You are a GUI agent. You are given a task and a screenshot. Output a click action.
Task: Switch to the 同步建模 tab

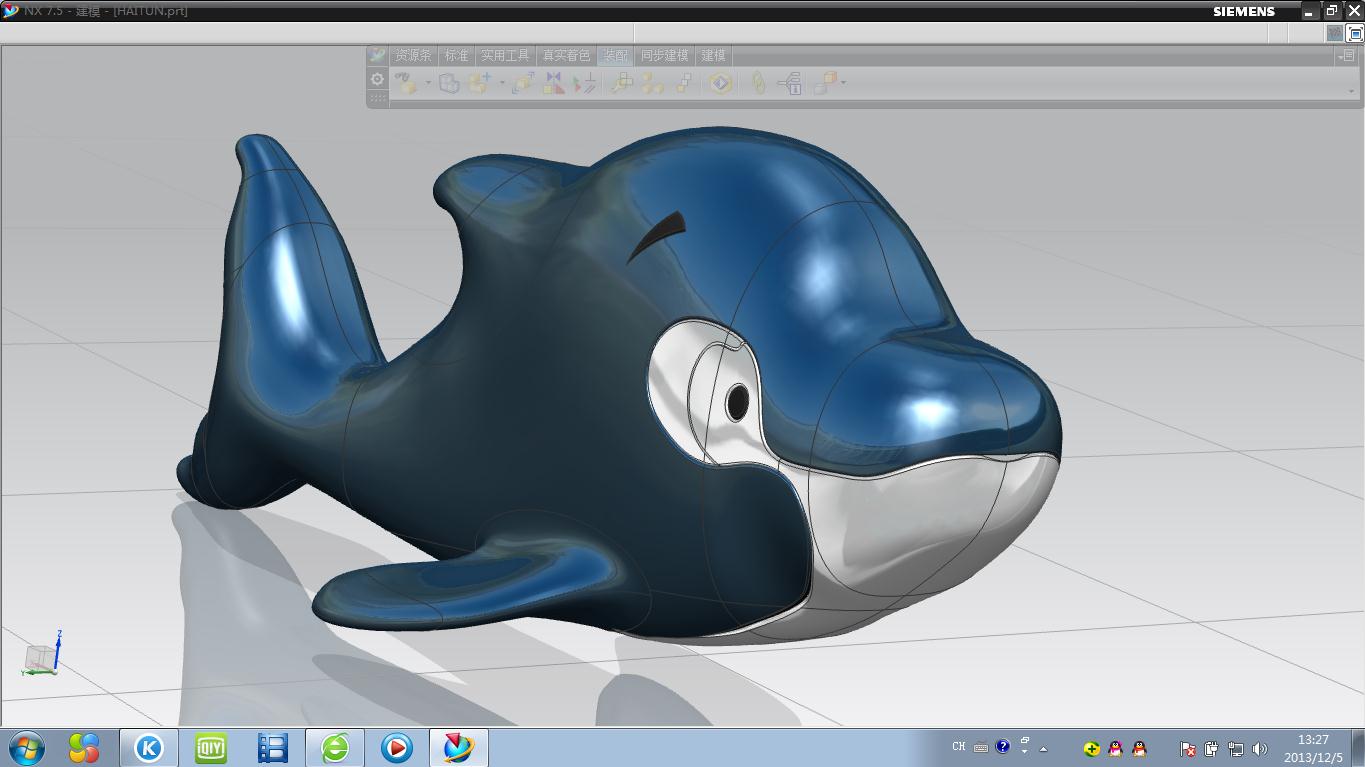tap(664, 56)
